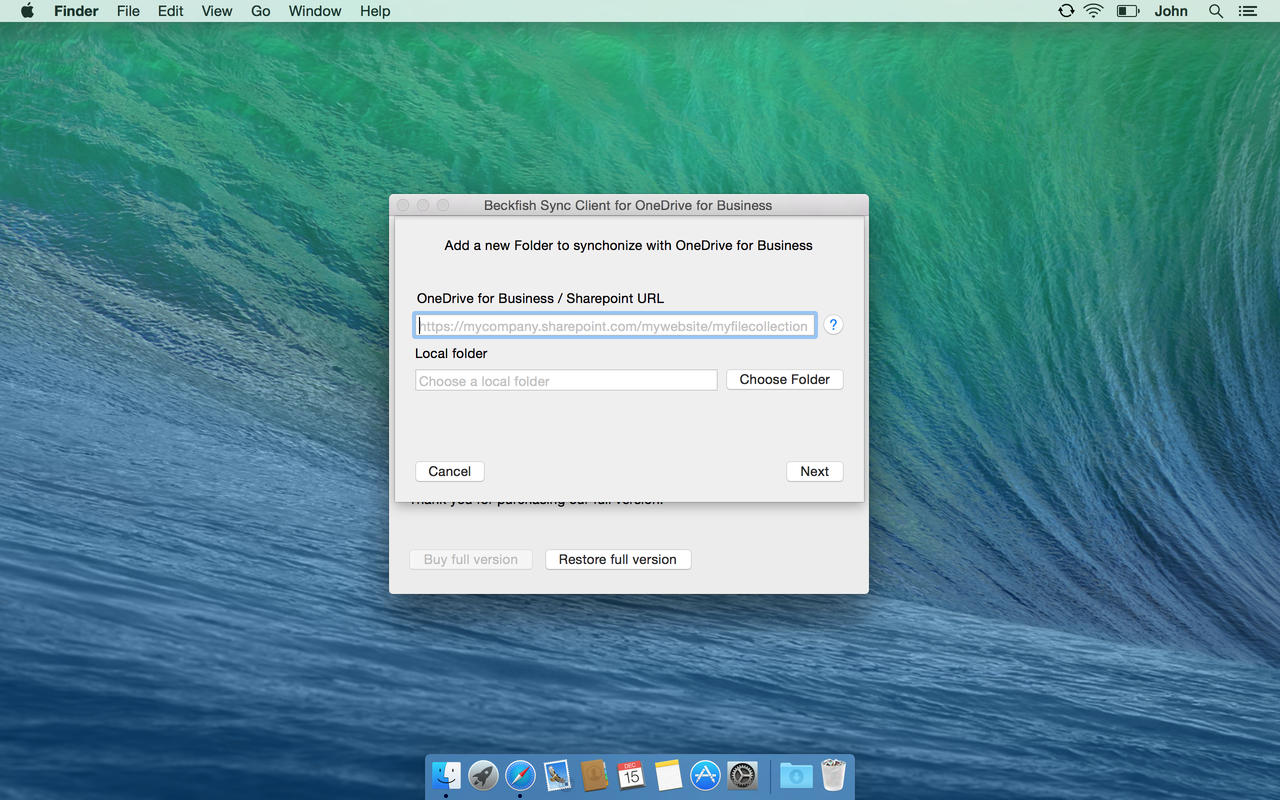Viewport: 1280px width, 800px height.
Task: Click the battery status icon
Action: pos(1128,11)
